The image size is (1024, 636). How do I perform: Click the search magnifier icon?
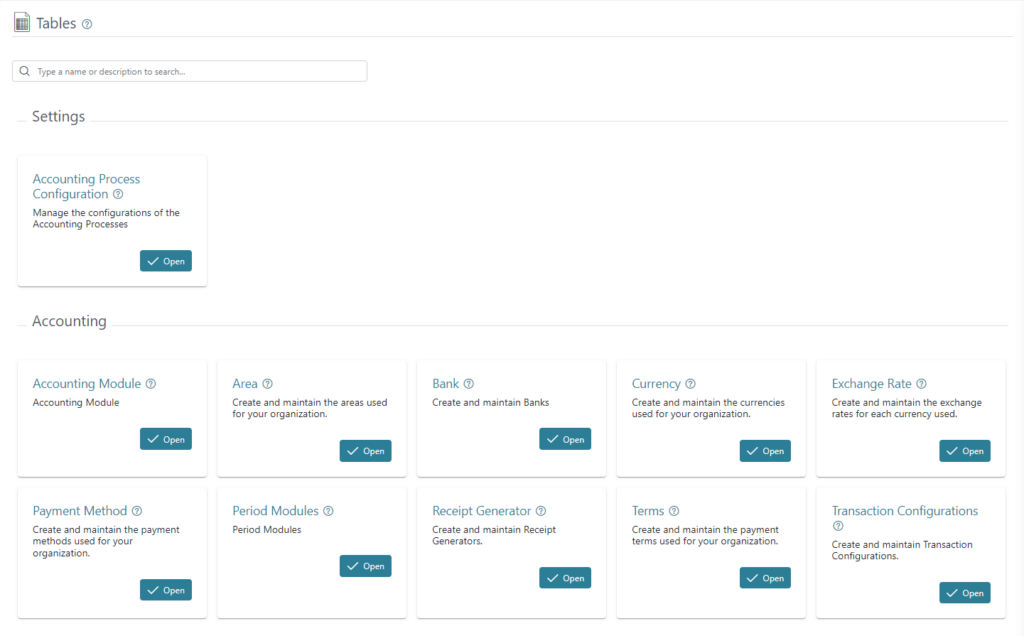point(25,71)
